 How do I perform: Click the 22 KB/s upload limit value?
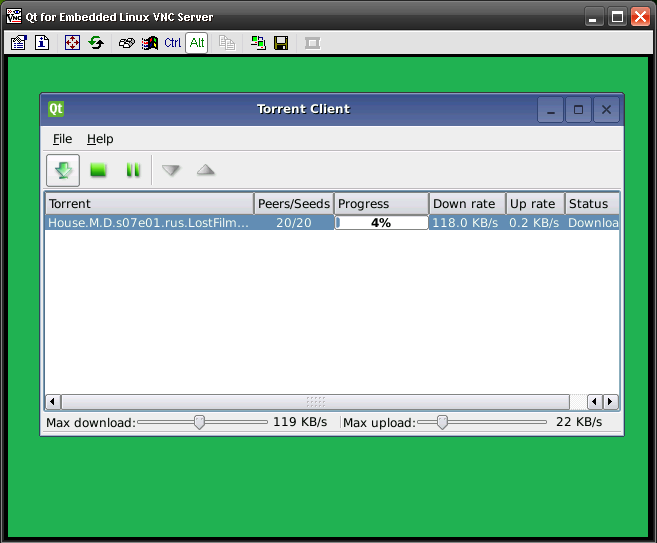tap(579, 422)
